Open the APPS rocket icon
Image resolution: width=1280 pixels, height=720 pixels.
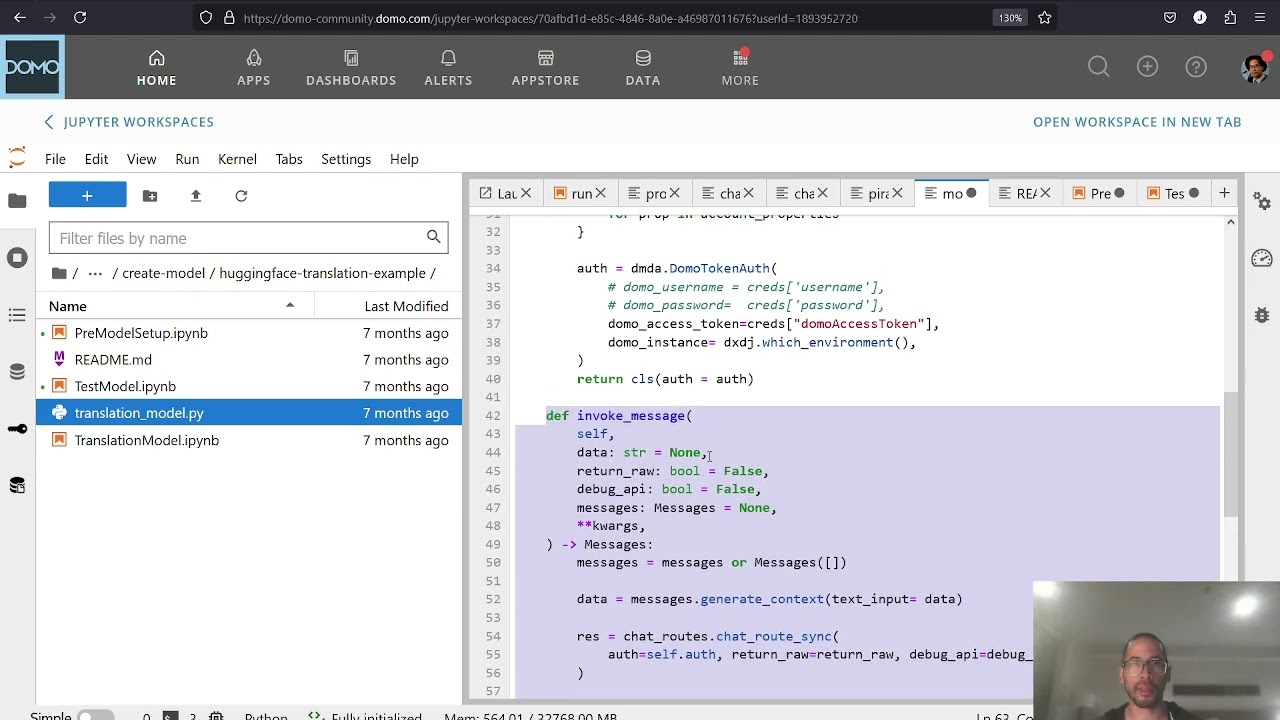pos(254,58)
